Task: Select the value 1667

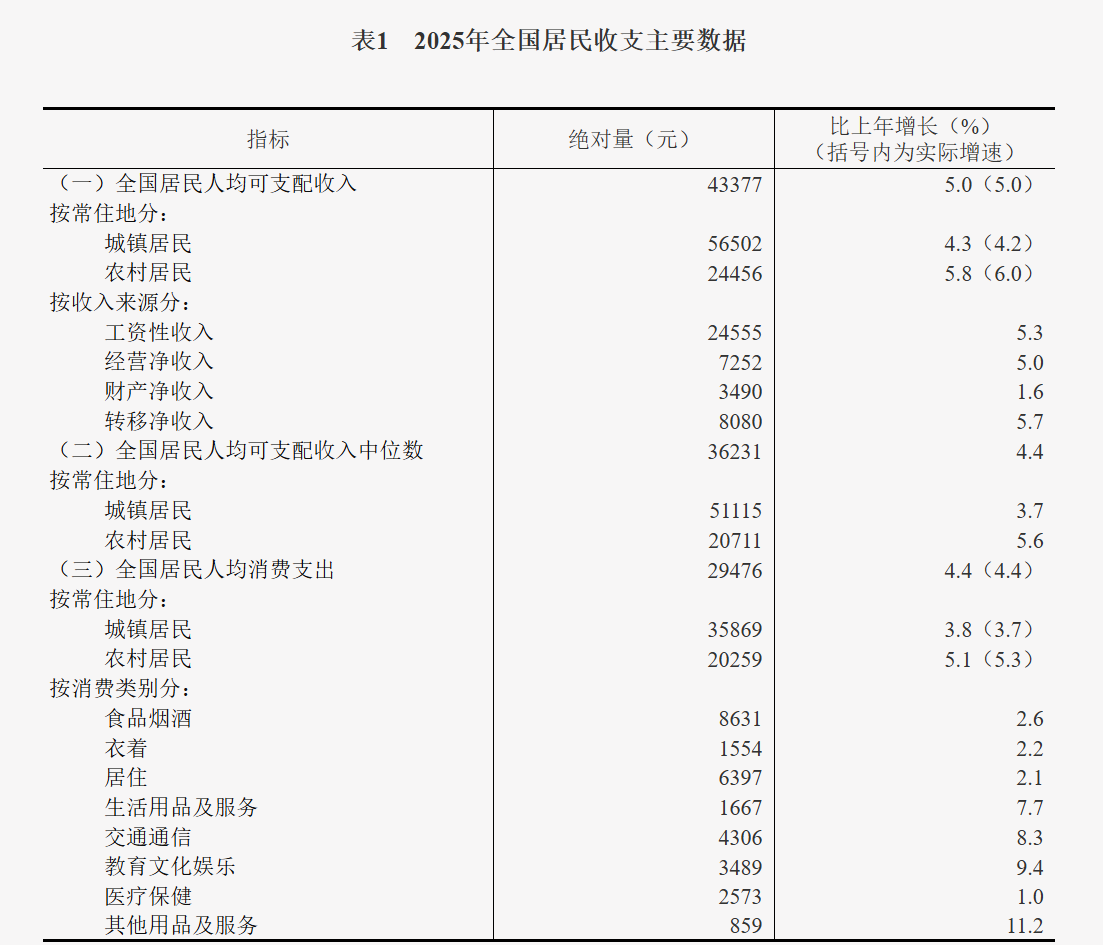Action: [x=740, y=808]
